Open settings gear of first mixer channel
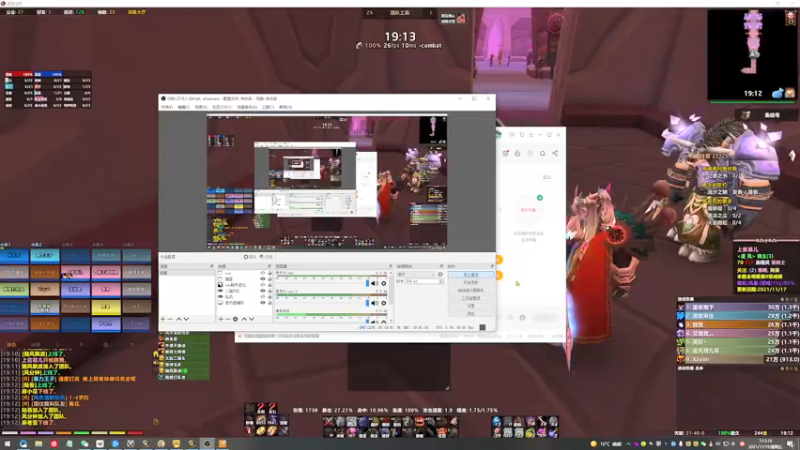800x450 pixels. click(384, 283)
